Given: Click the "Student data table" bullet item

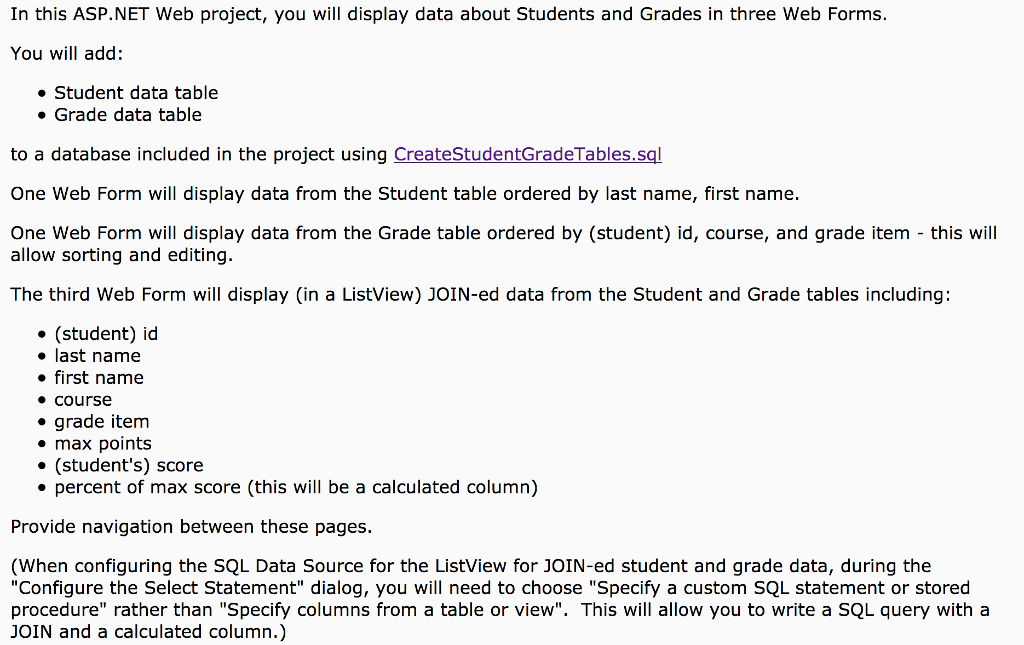Looking at the screenshot, I should click(x=136, y=93).
